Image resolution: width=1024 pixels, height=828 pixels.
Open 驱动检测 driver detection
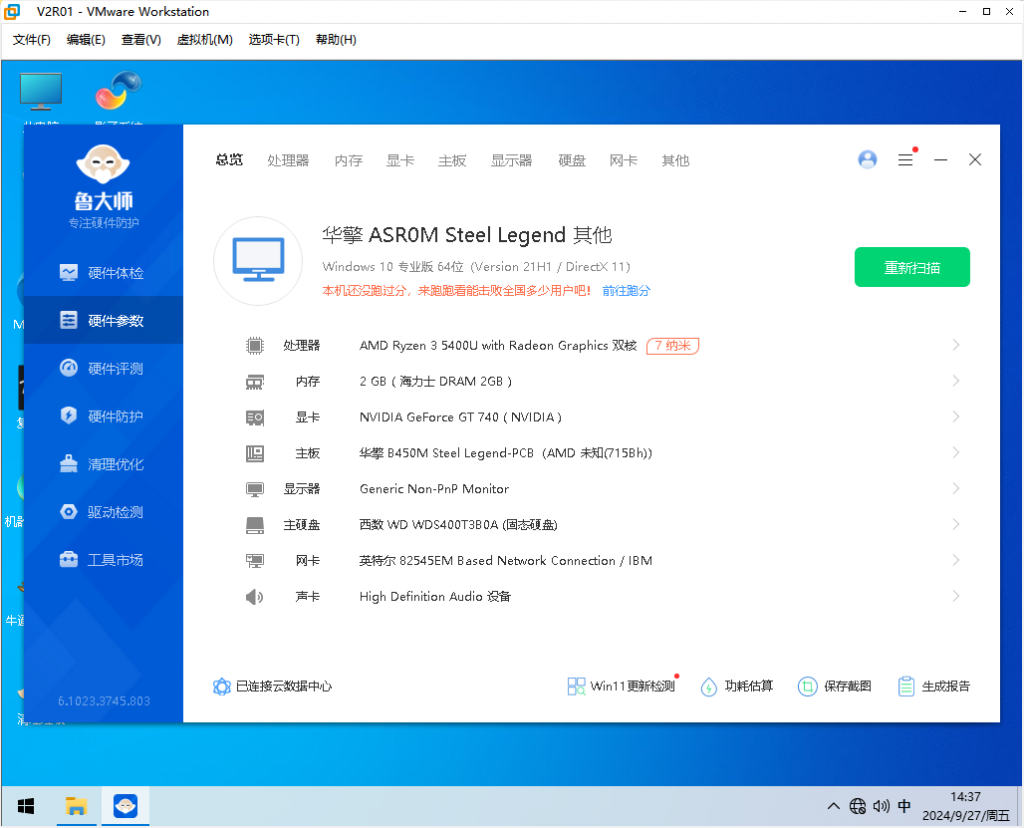click(102, 512)
